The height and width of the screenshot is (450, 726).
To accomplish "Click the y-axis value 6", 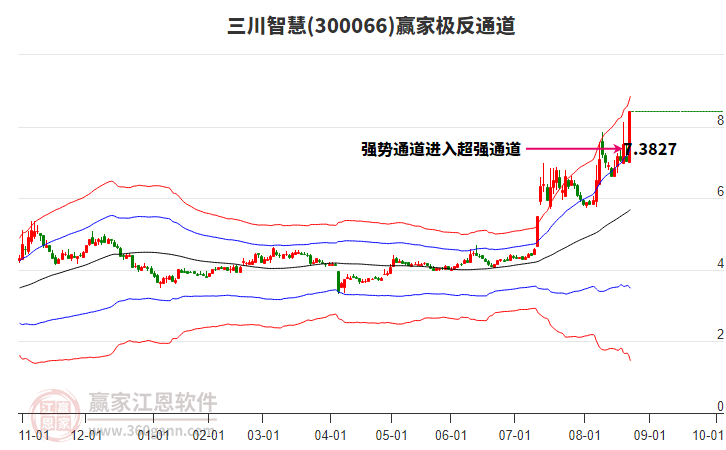I will pyautogui.click(x=720, y=192).
